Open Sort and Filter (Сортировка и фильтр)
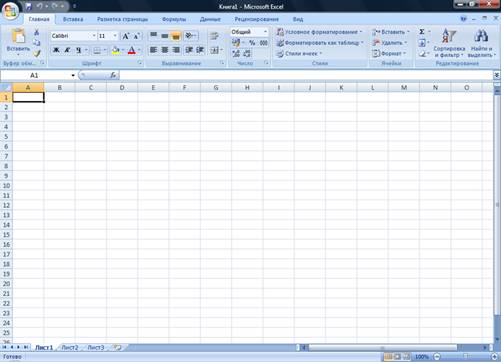 (x=449, y=43)
